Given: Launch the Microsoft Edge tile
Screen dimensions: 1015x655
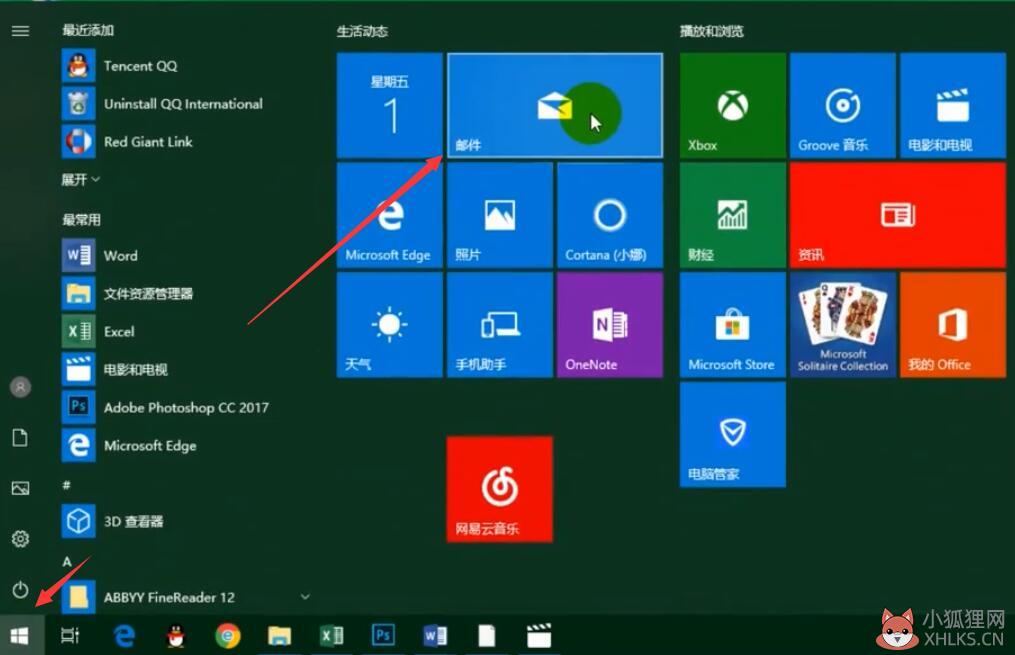Looking at the screenshot, I should tap(390, 215).
